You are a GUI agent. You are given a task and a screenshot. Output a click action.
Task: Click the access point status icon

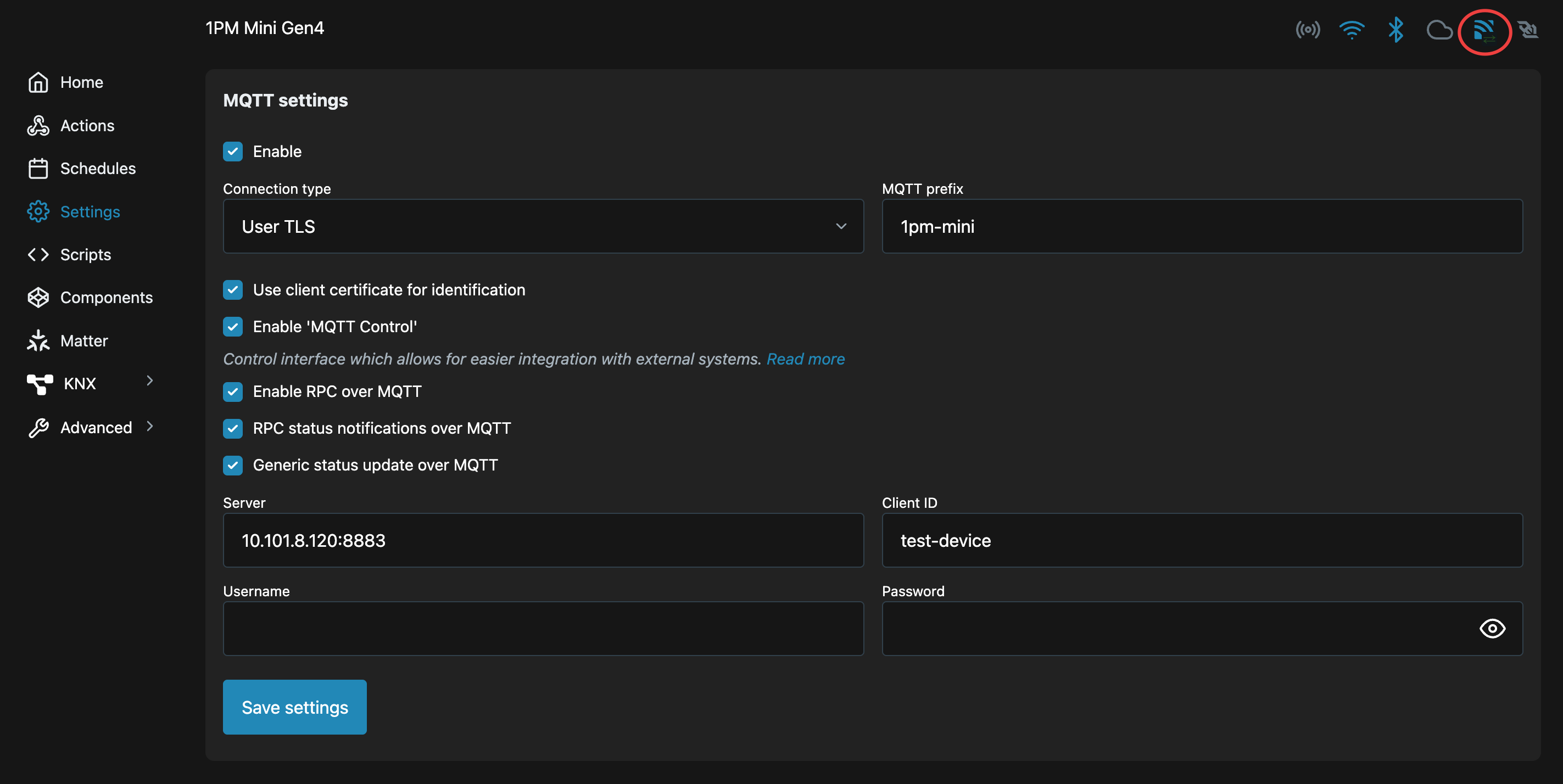coord(1308,30)
